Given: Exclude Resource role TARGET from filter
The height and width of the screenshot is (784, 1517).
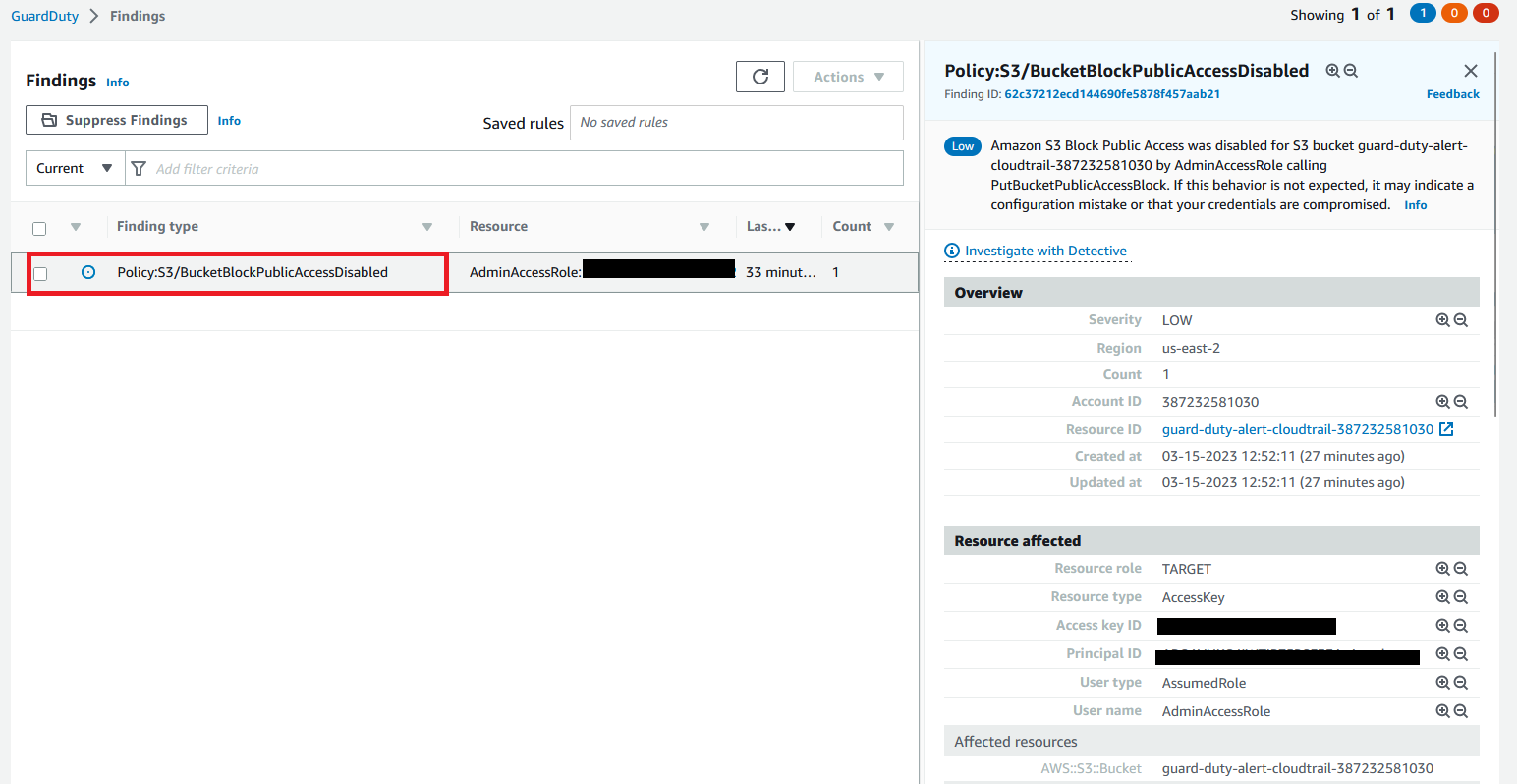Looking at the screenshot, I should click(x=1461, y=569).
